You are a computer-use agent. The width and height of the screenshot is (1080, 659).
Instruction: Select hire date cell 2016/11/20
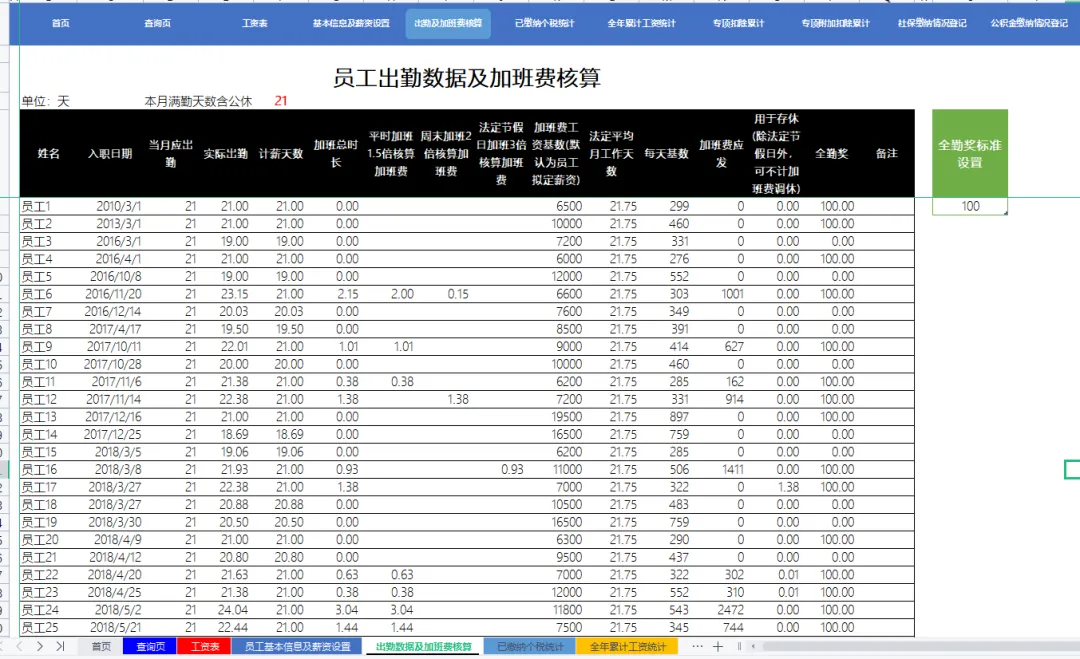(x=110, y=294)
